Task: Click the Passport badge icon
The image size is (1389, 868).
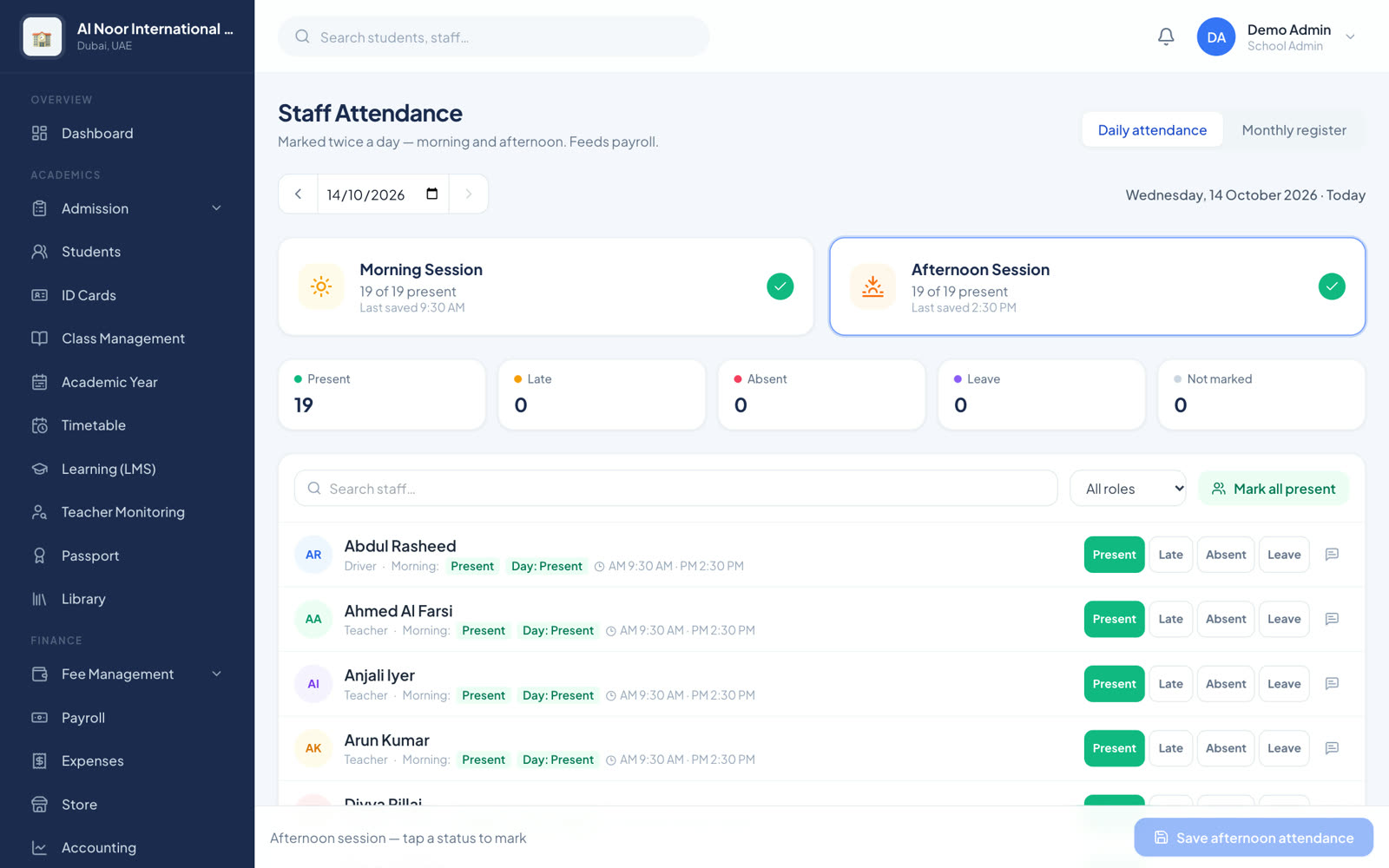Action: [x=40, y=556]
